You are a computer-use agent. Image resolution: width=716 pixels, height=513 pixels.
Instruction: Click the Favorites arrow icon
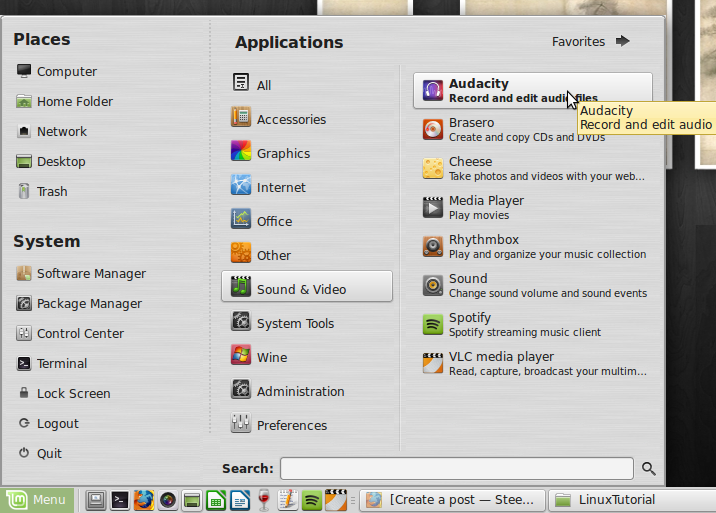622,41
